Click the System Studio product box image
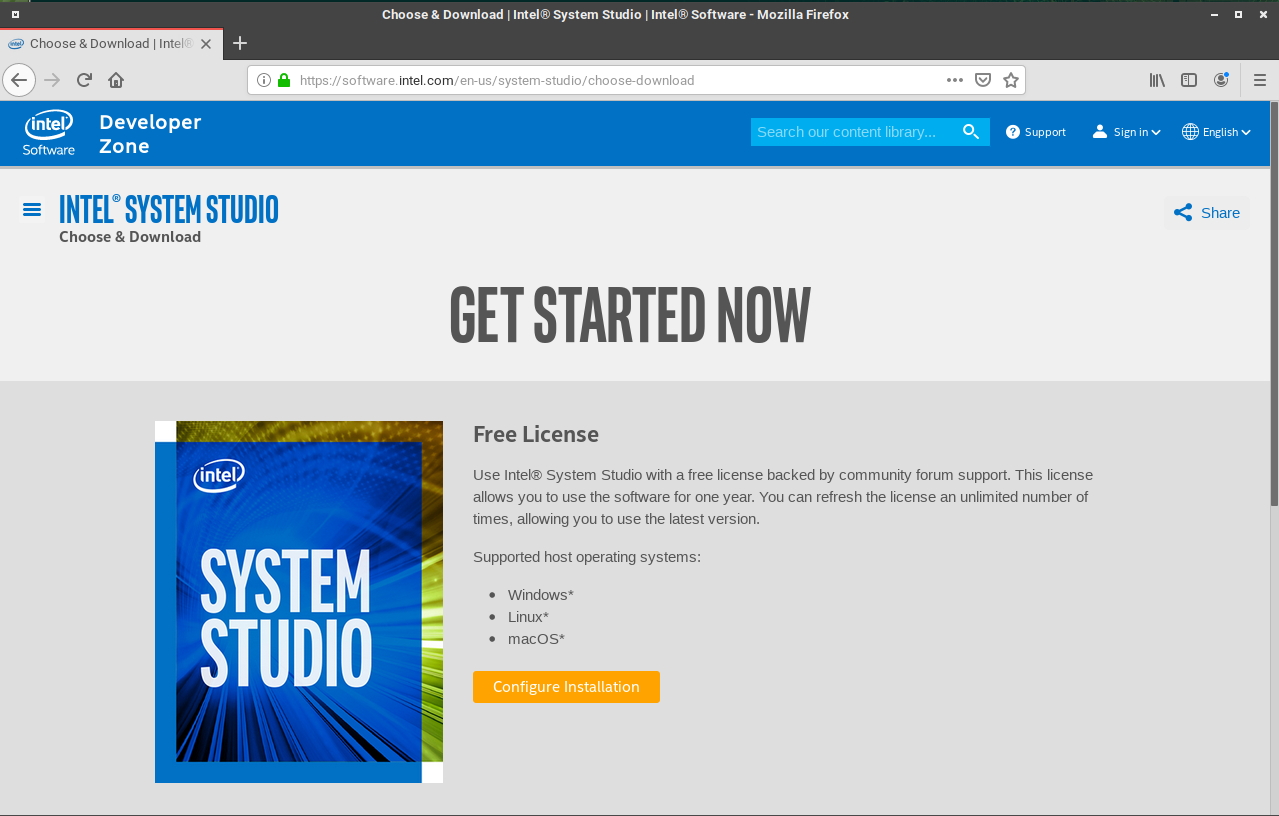1279x816 pixels. pyautogui.click(x=299, y=602)
